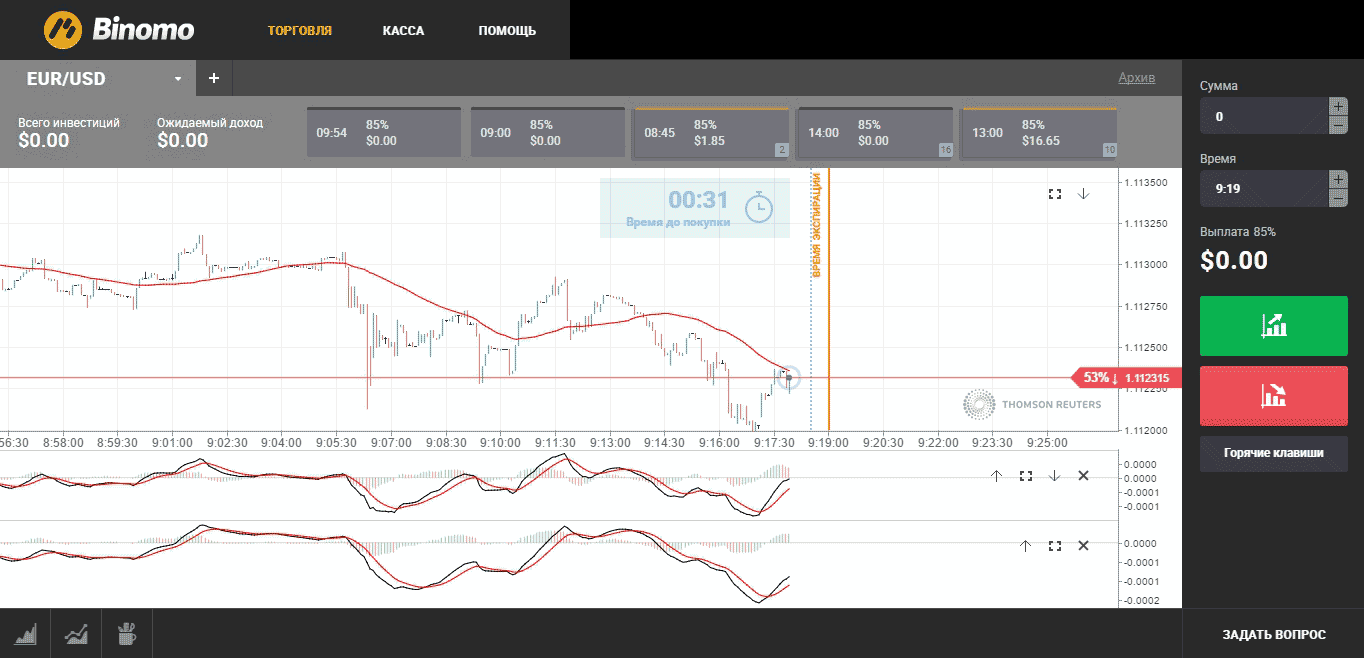Close the second indicator panel
The width and height of the screenshot is (1364, 658).
(1083, 546)
